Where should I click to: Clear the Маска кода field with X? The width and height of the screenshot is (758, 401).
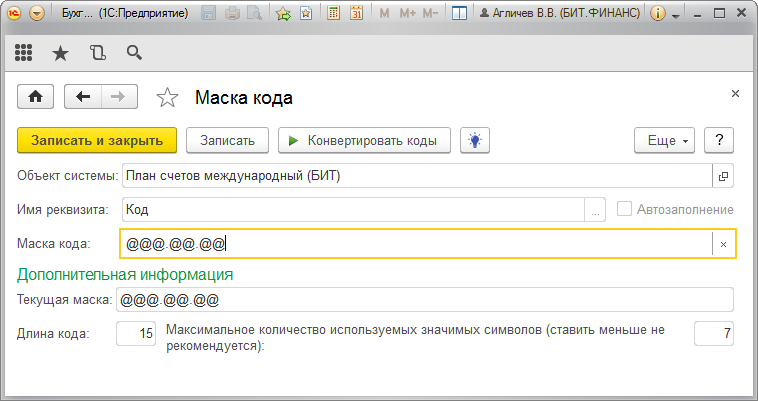coord(723,244)
